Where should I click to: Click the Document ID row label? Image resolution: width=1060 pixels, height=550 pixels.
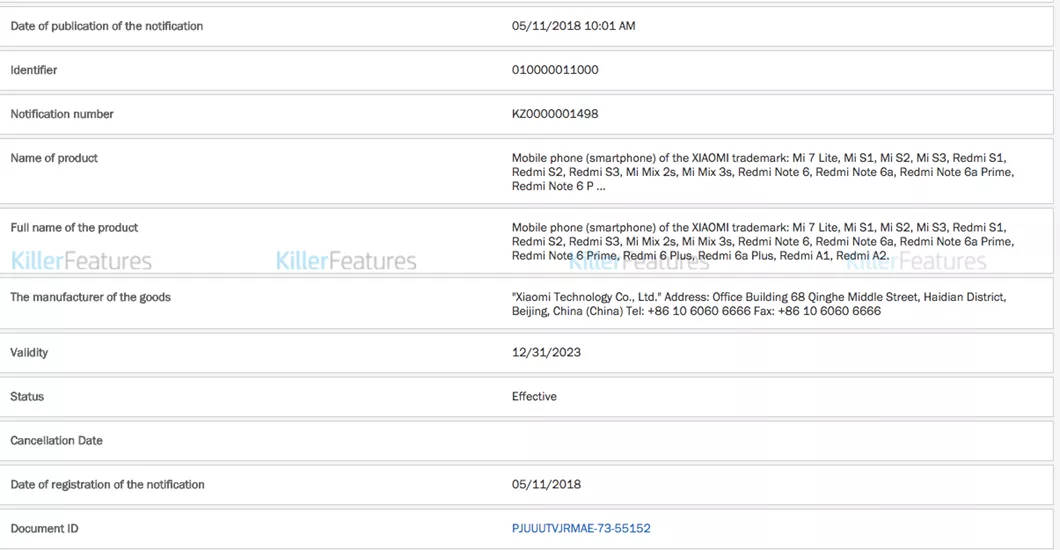point(44,528)
